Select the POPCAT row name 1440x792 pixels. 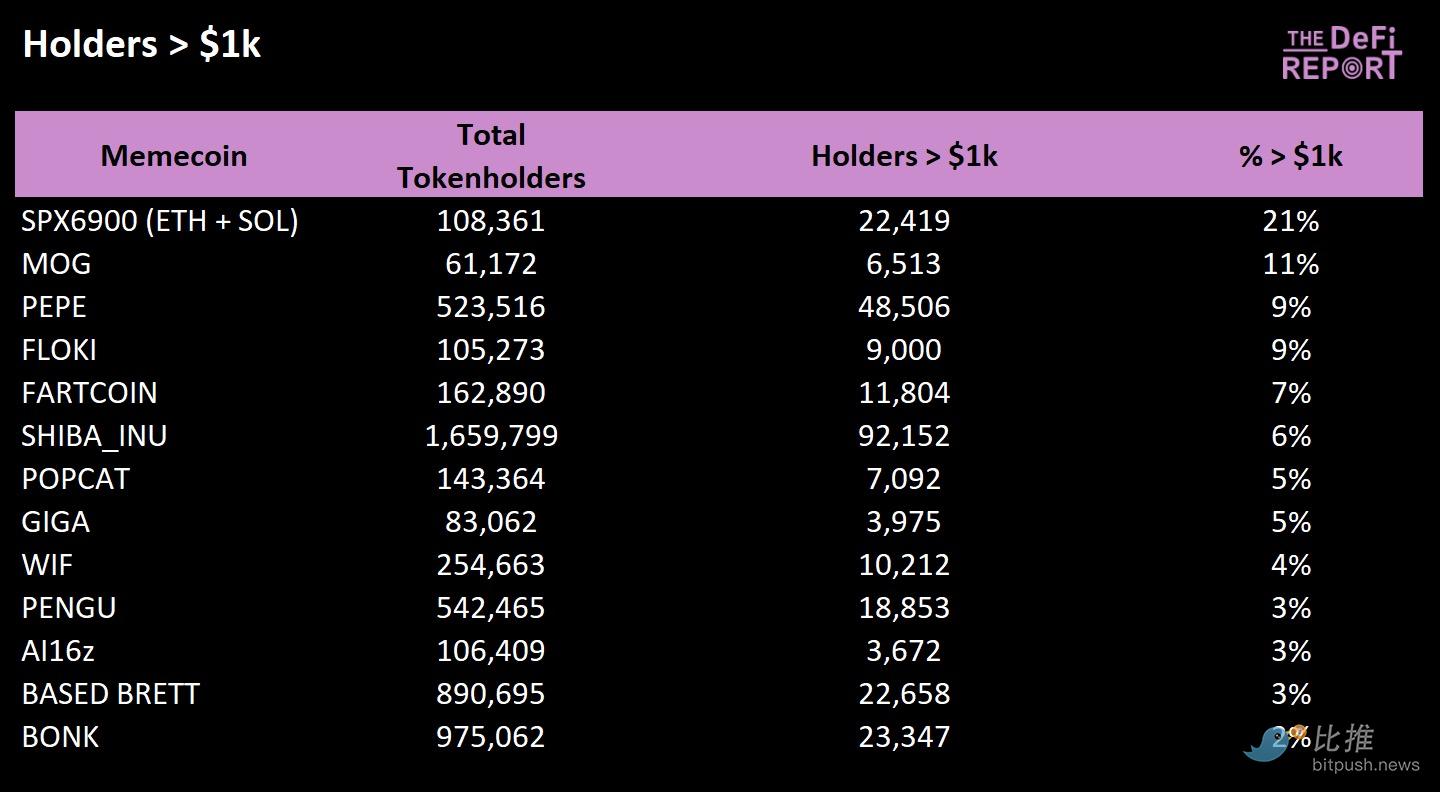76,479
